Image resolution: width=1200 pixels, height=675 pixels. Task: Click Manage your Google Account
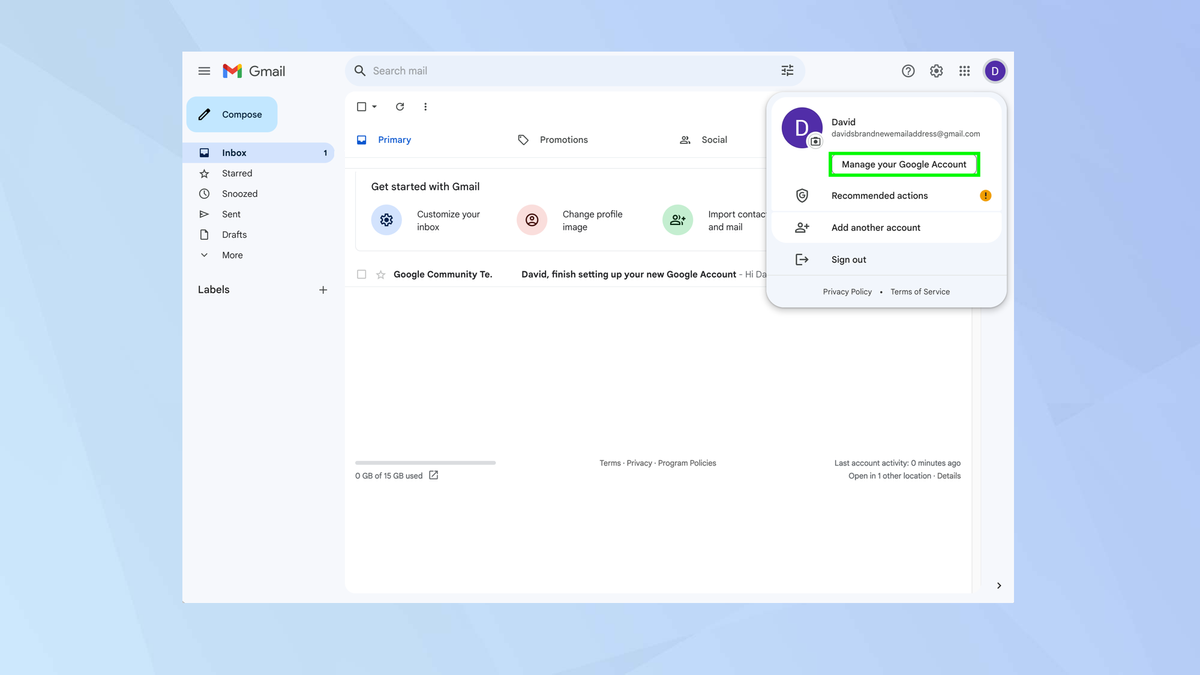tap(904, 164)
